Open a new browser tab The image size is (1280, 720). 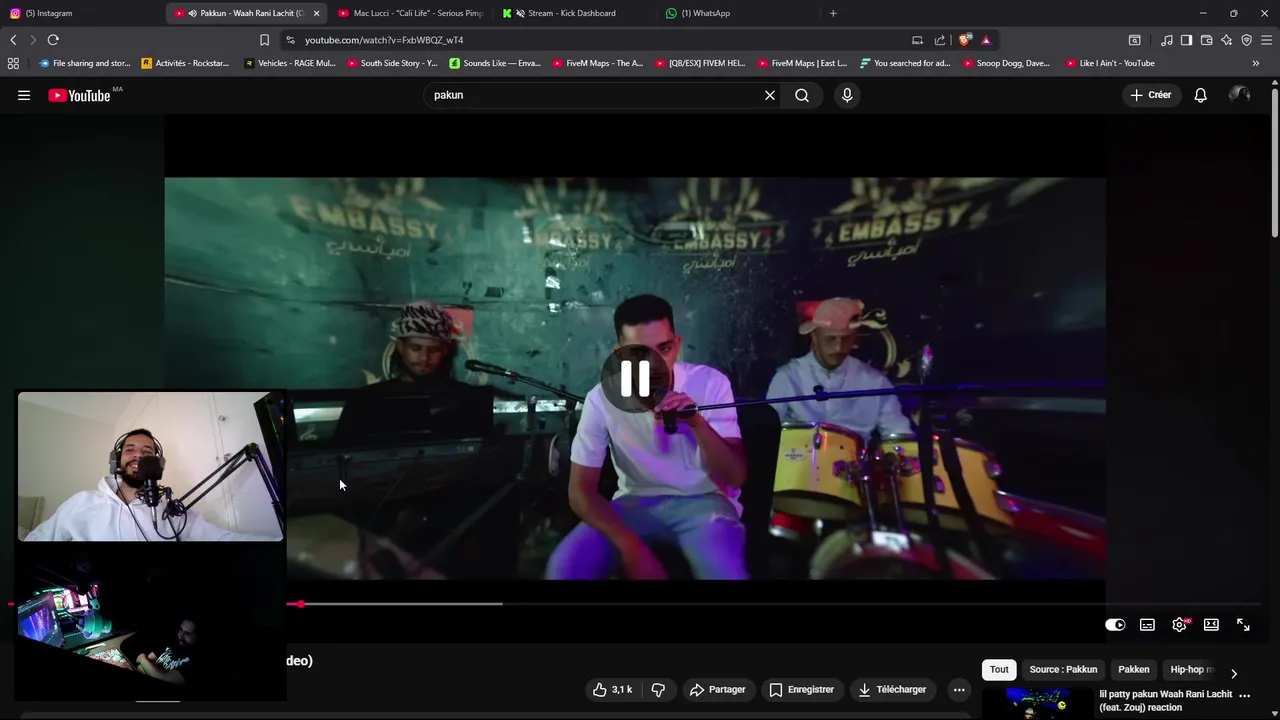[833, 13]
